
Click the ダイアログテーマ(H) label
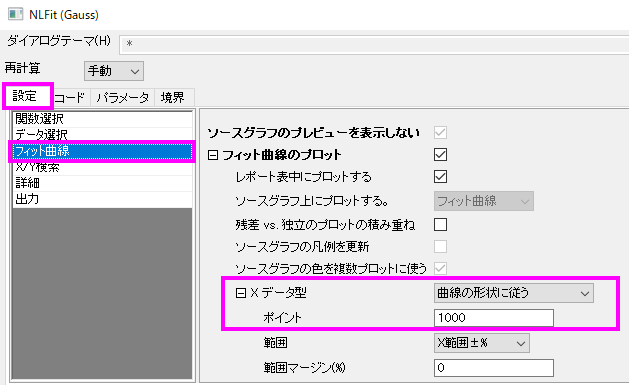(59, 41)
